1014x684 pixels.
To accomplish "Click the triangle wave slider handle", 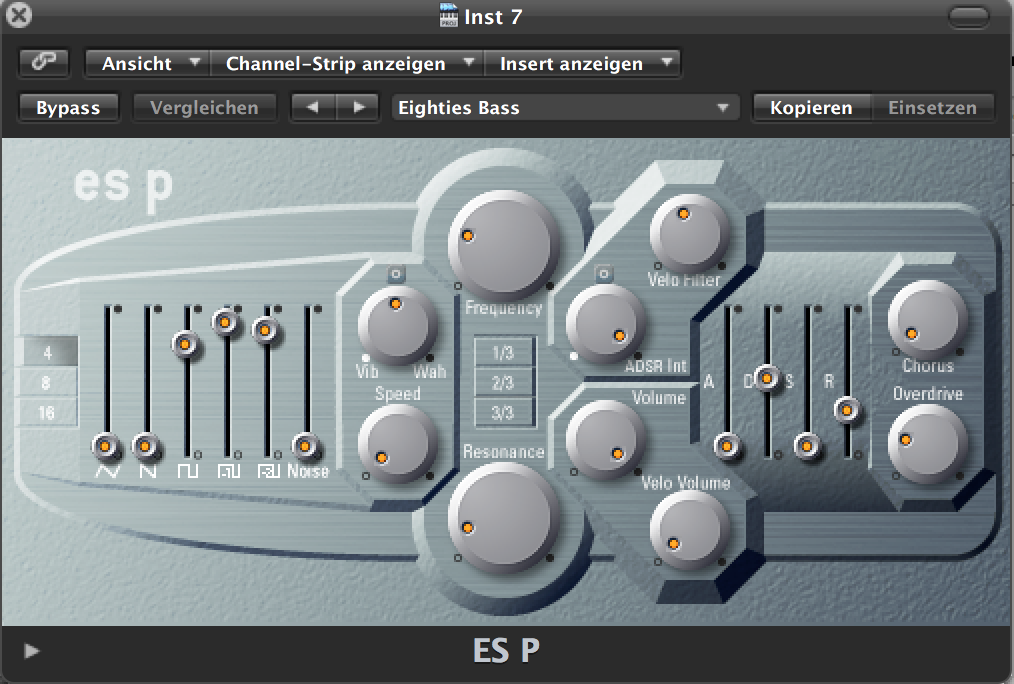I will click(x=107, y=446).
